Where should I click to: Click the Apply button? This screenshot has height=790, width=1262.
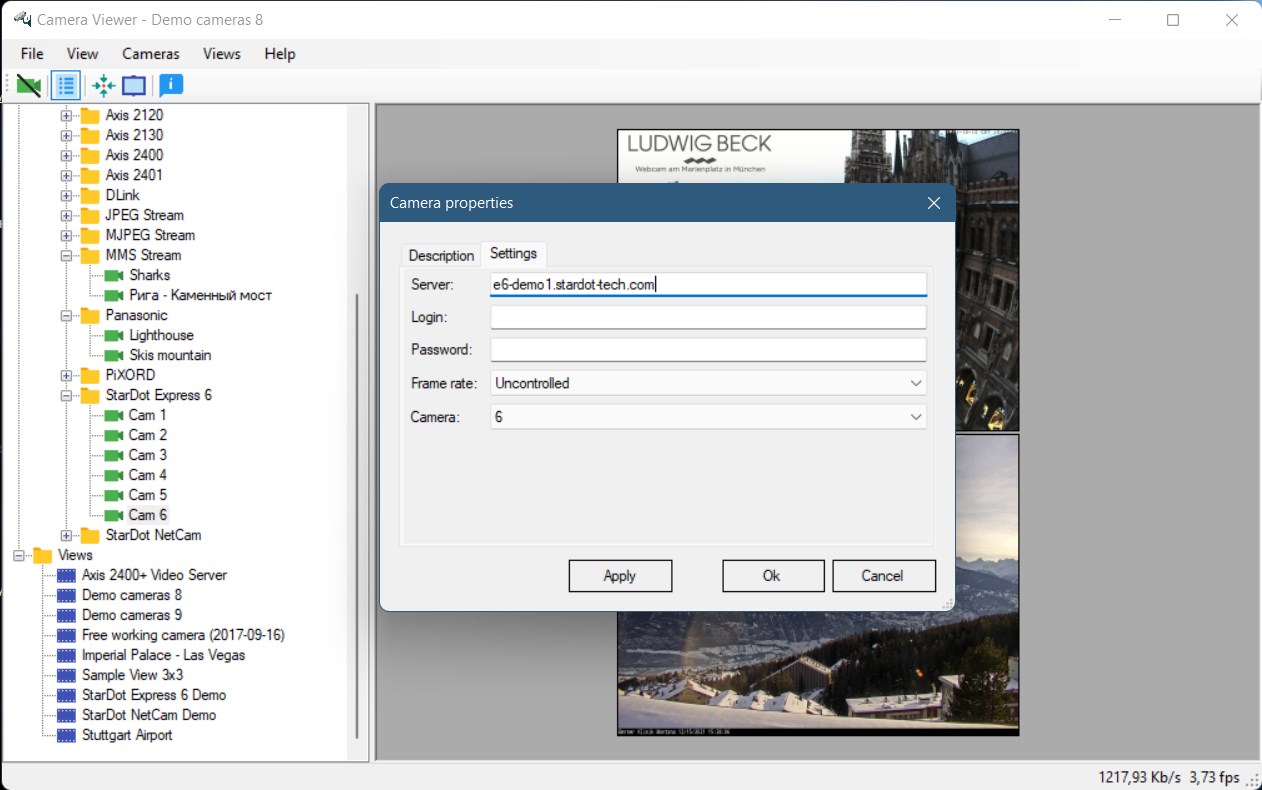click(x=620, y=576)
